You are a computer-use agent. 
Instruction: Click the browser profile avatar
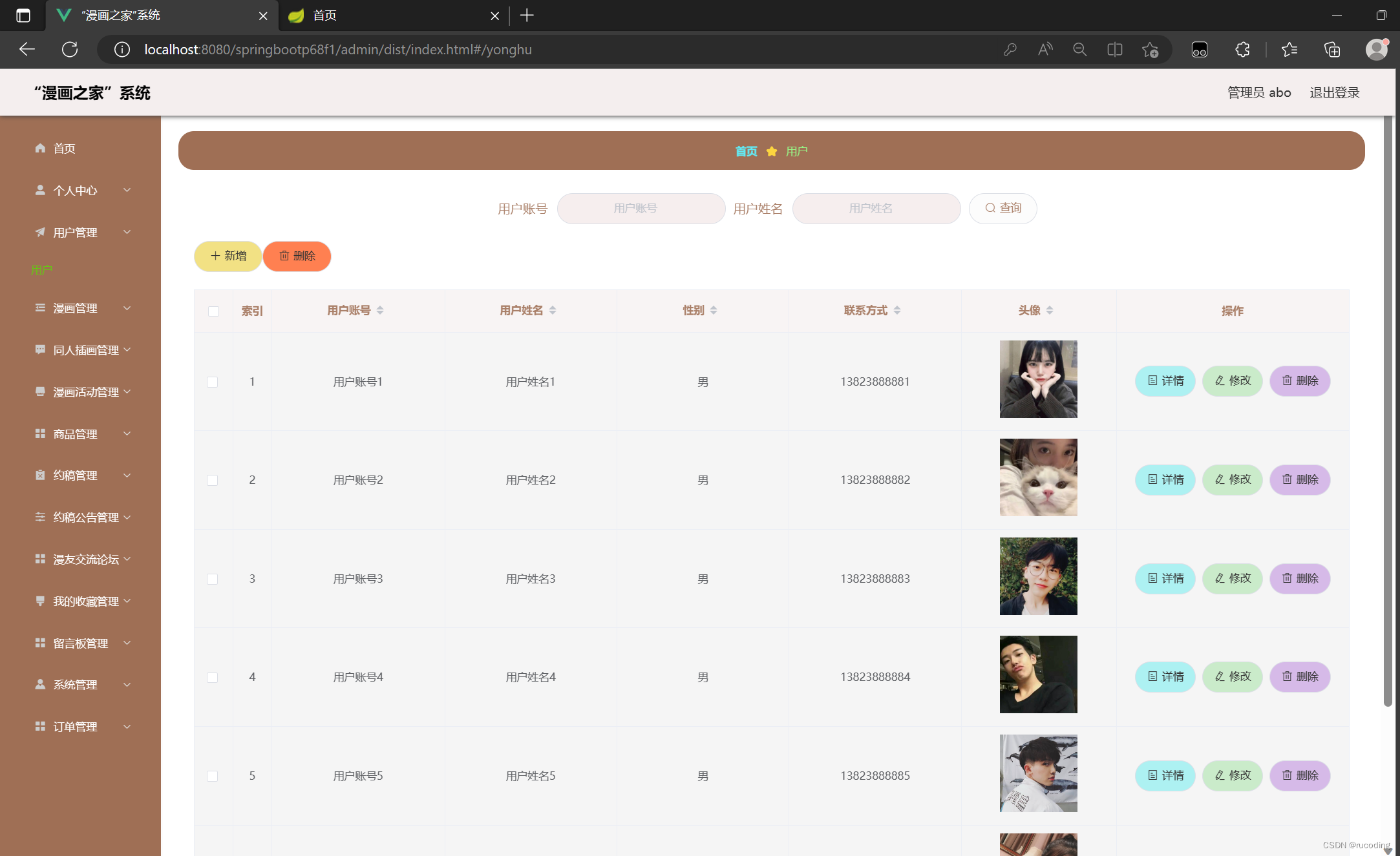[1377, 49]
